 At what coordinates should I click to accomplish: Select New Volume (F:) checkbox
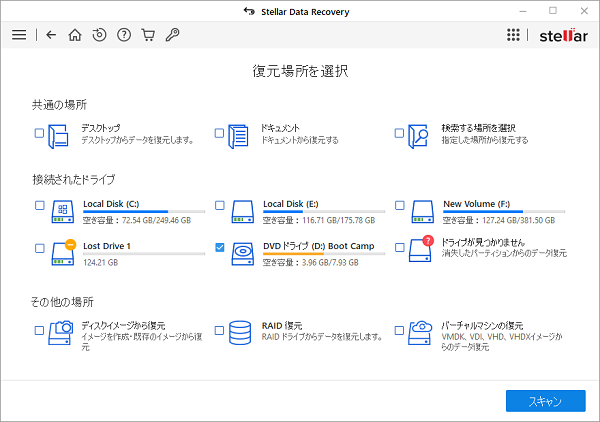click(400, 205)
